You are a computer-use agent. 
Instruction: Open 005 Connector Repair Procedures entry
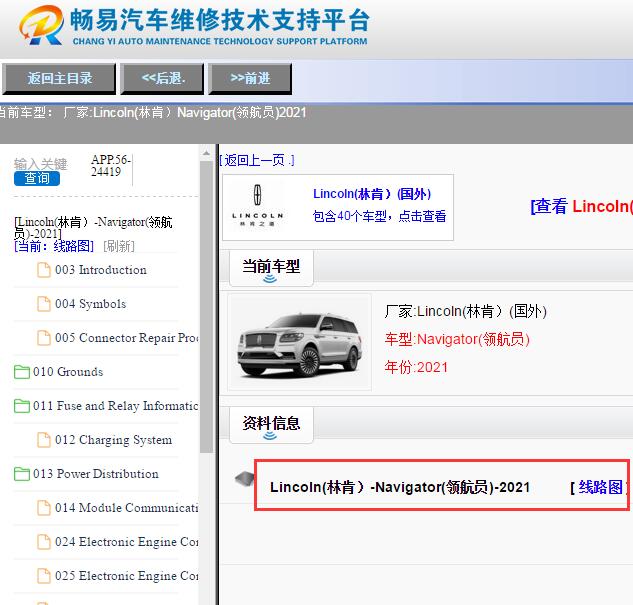(126, 337)
